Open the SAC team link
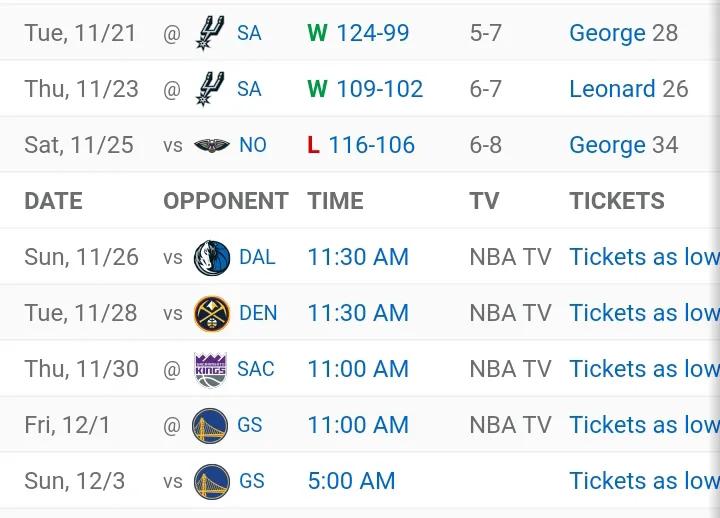Viewport: 720px width, 518px height. tap(256, 369)
